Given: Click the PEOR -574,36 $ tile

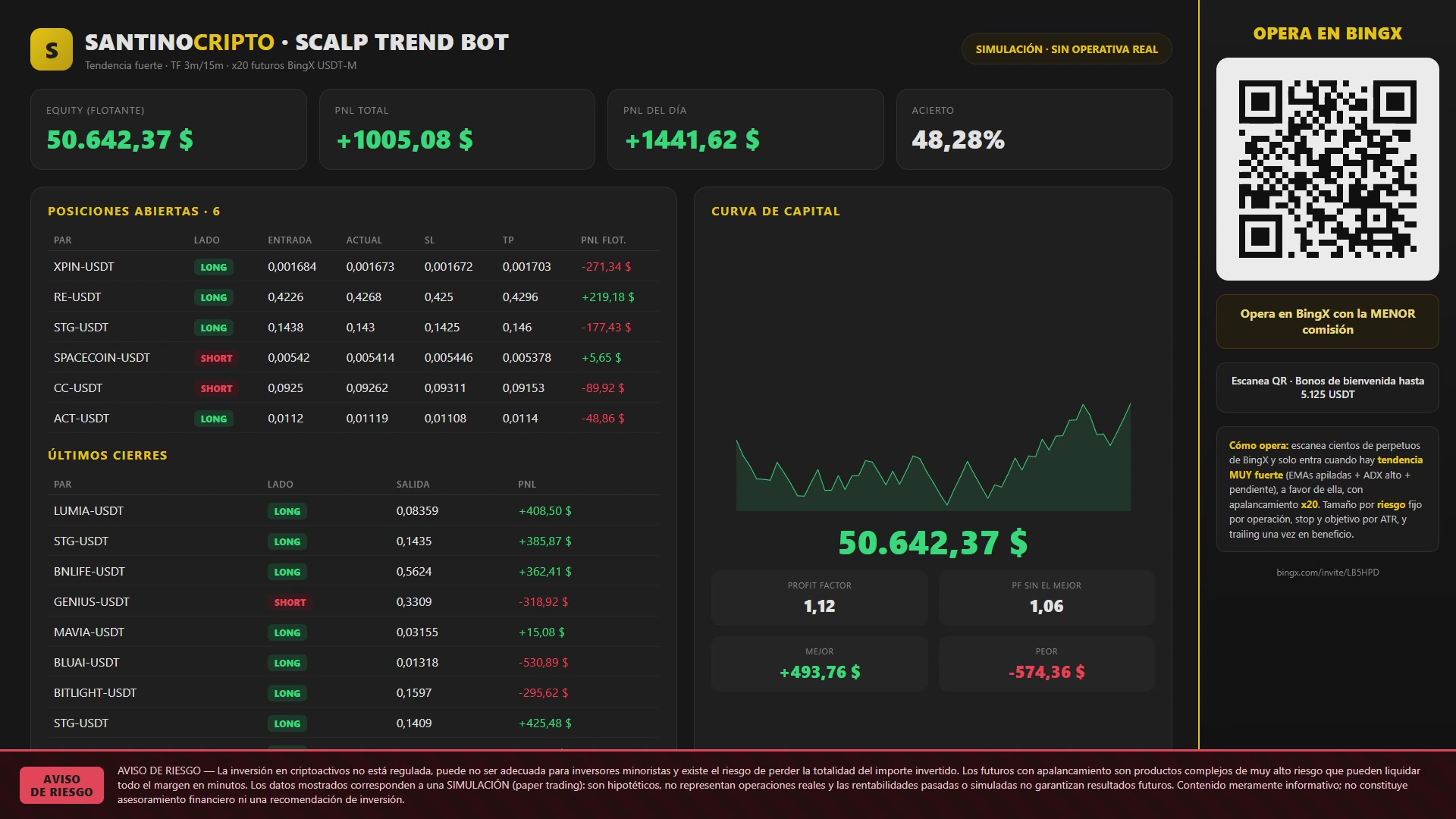Looking at the screenshot, I should coord(1046,664).
